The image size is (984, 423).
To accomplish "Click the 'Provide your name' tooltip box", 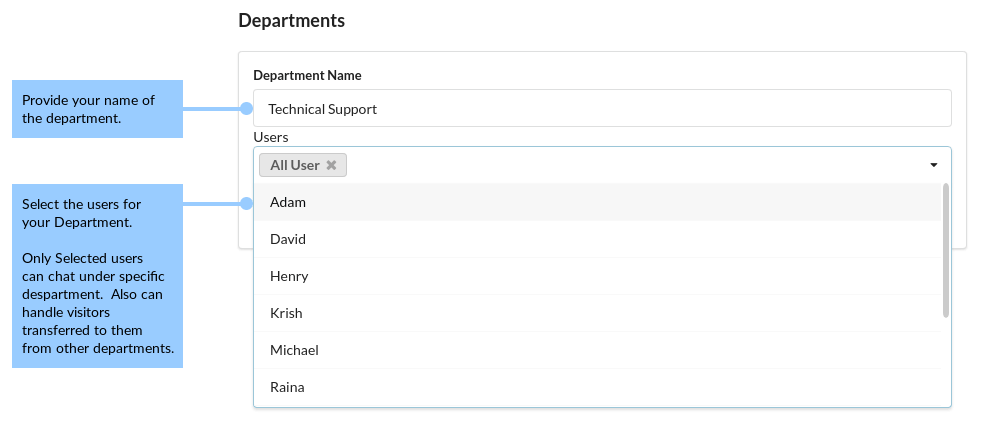I will [x=97, y=109].
